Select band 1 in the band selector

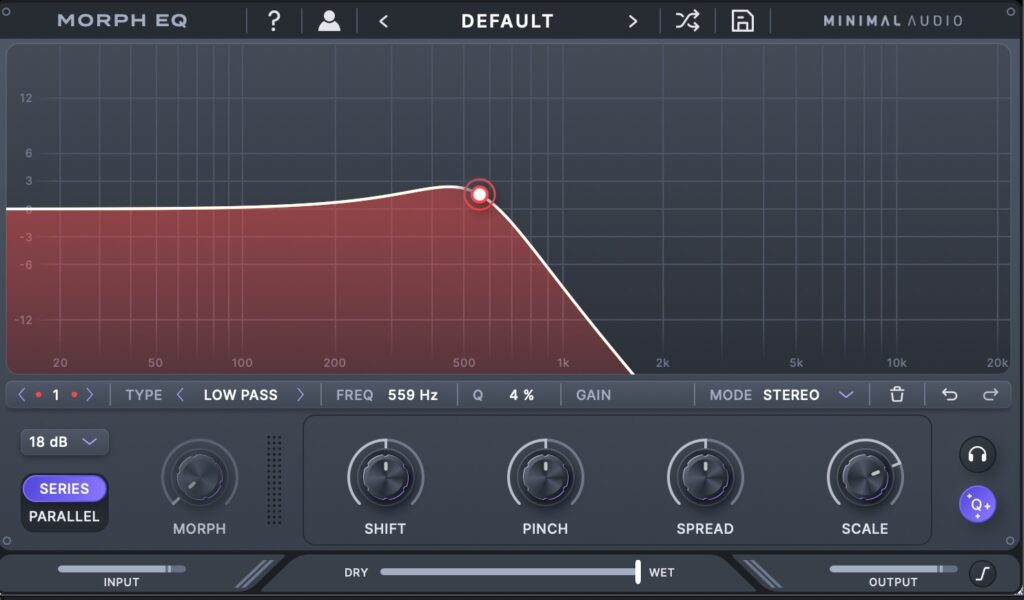(55, 394)
